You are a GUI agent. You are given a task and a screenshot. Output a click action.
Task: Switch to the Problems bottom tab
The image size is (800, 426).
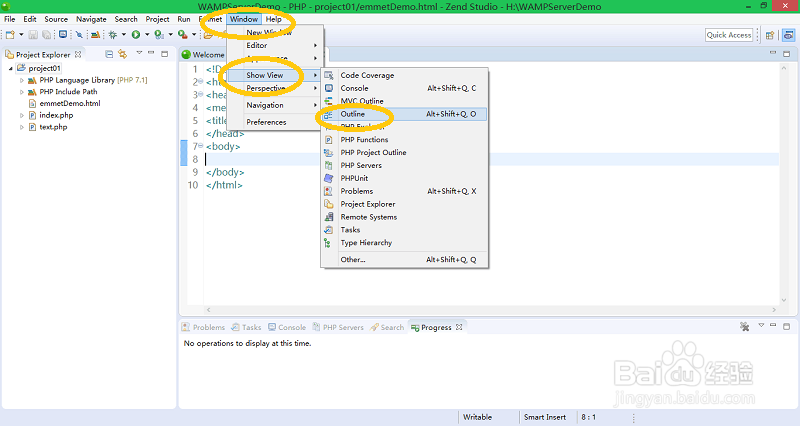tap(203, 328)
